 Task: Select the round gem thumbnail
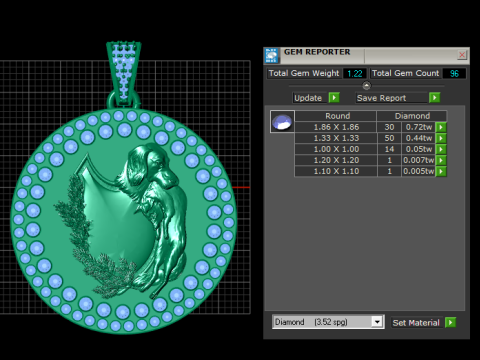[x=282, y=122]
